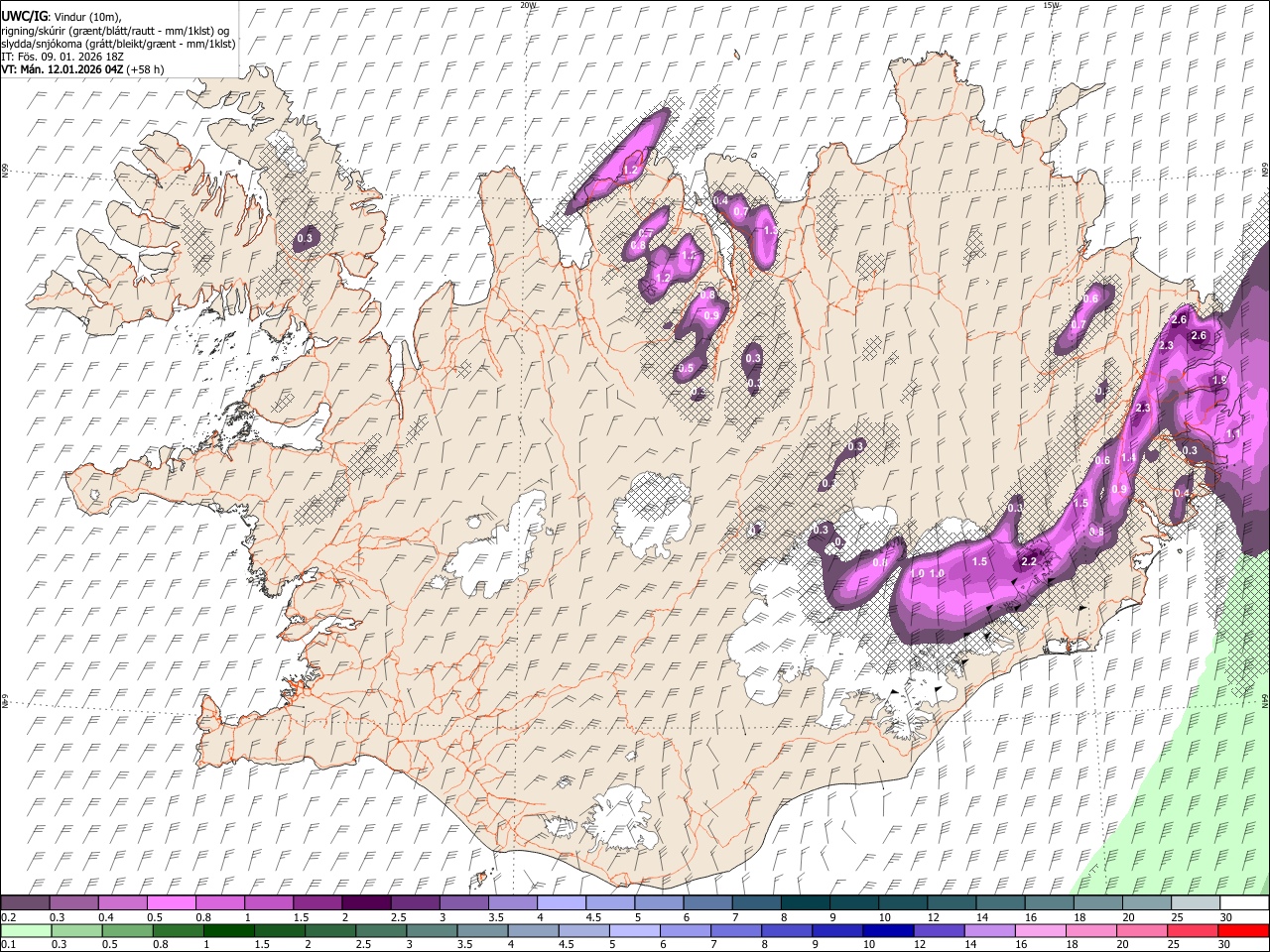
Task: Click the 'UWC/IG: Vindur (10m)' title text
Action: 61,17
